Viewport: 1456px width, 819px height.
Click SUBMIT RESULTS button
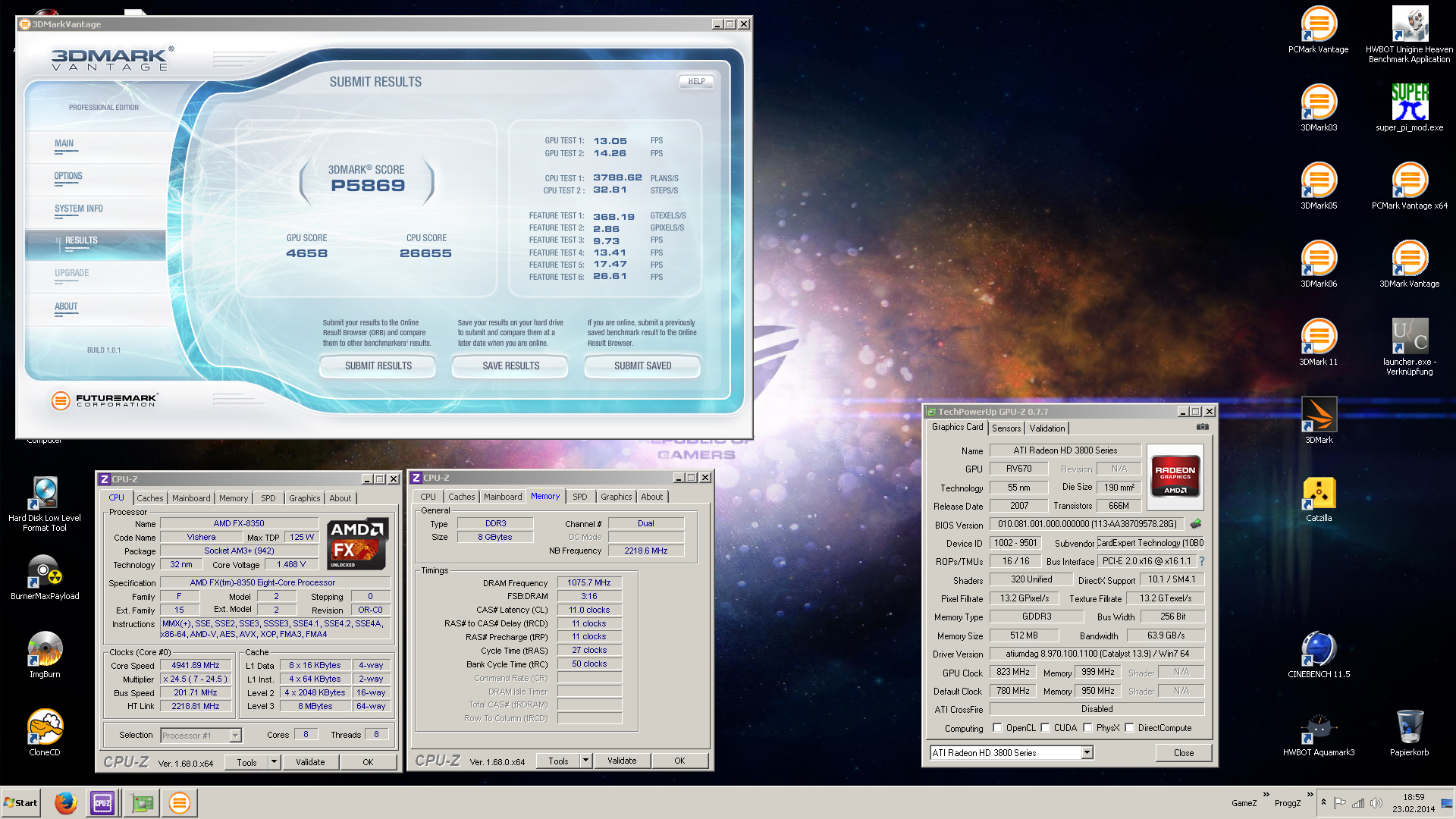click(378, 366)
